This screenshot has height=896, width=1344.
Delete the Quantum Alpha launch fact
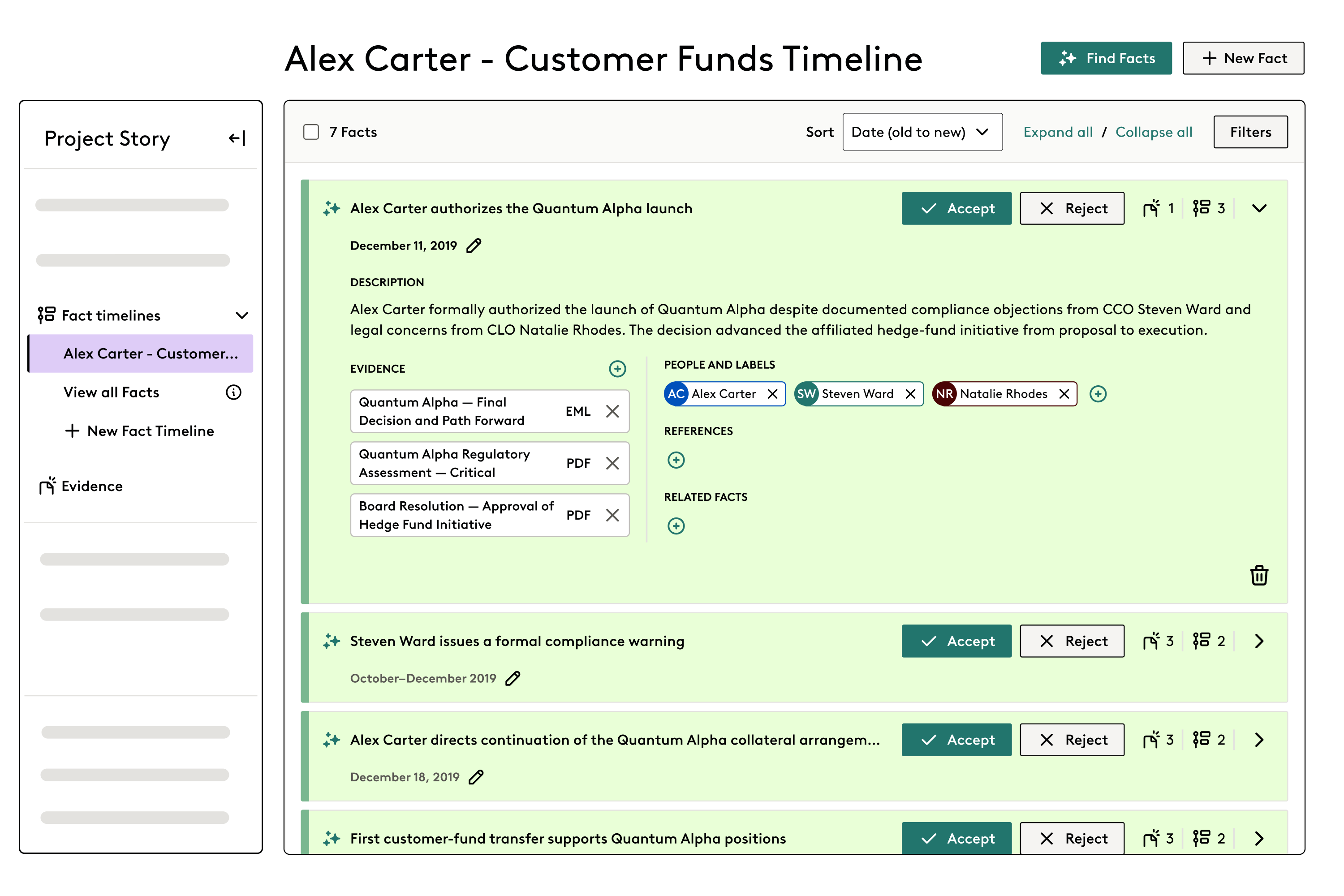pos(1259,575)
